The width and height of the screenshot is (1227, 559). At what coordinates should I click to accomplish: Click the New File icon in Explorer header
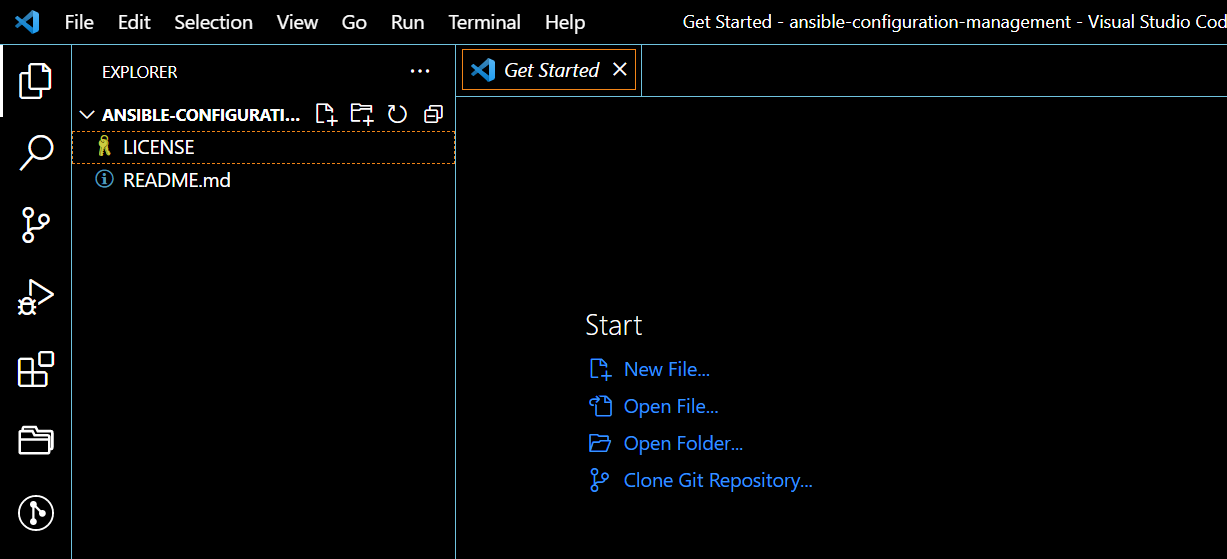[x=327, y=114]
